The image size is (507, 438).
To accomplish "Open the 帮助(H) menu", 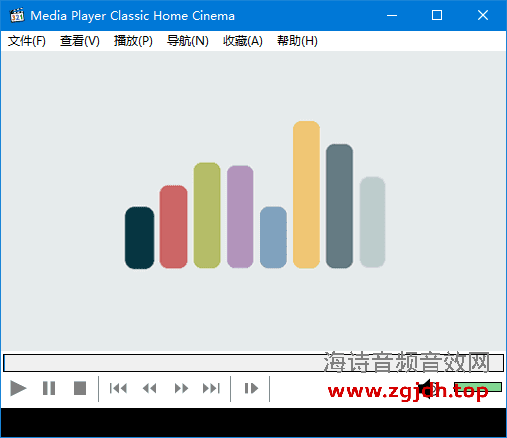I will [297, 41].
